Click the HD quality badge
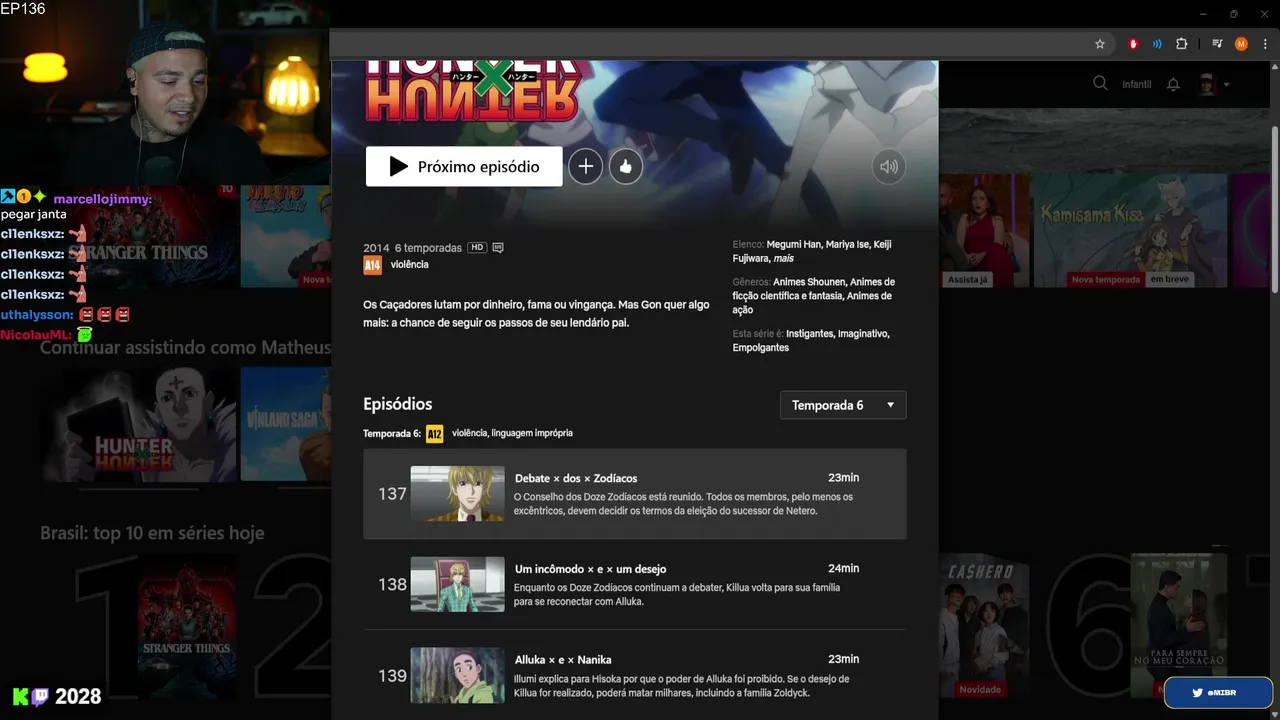This screenshot has height=720, width=1280. pos(477,247)
